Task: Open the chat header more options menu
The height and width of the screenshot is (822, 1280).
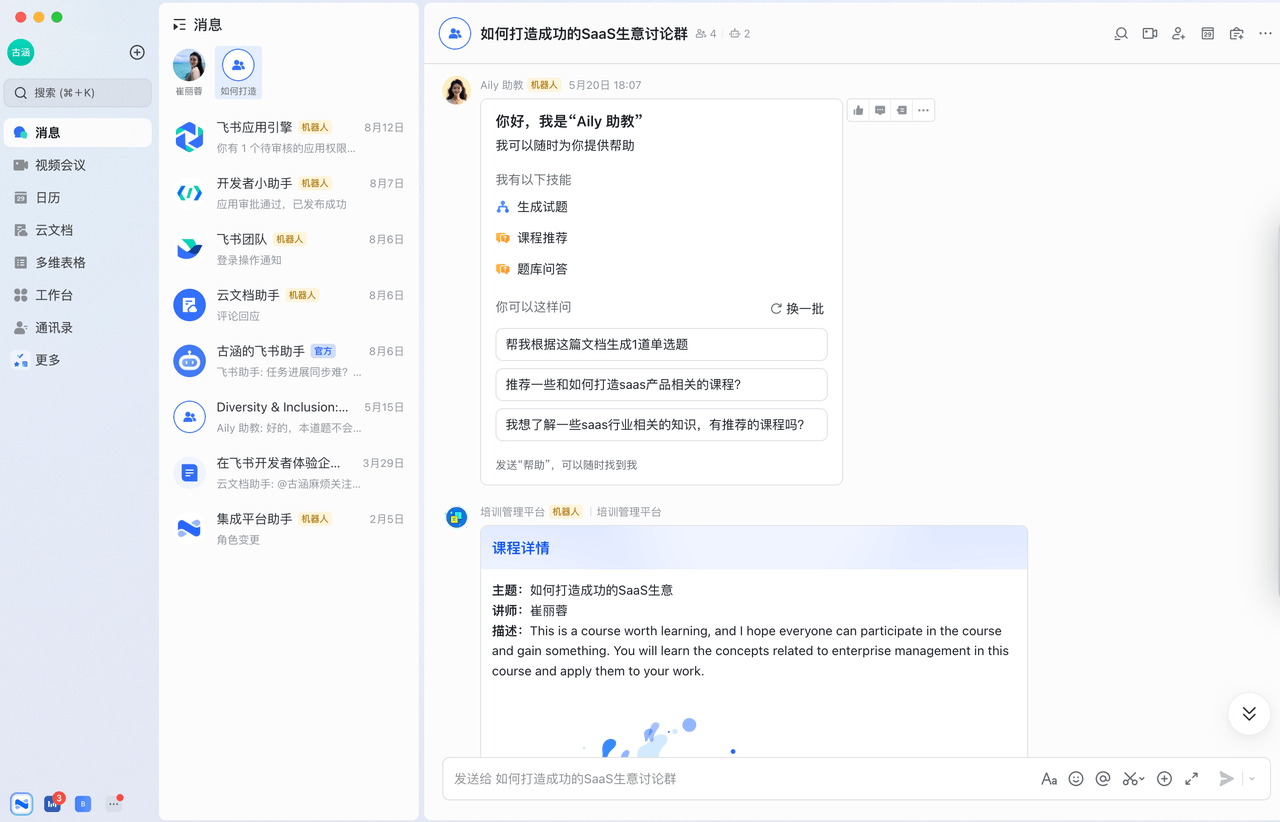Action: pos(1265,33)
